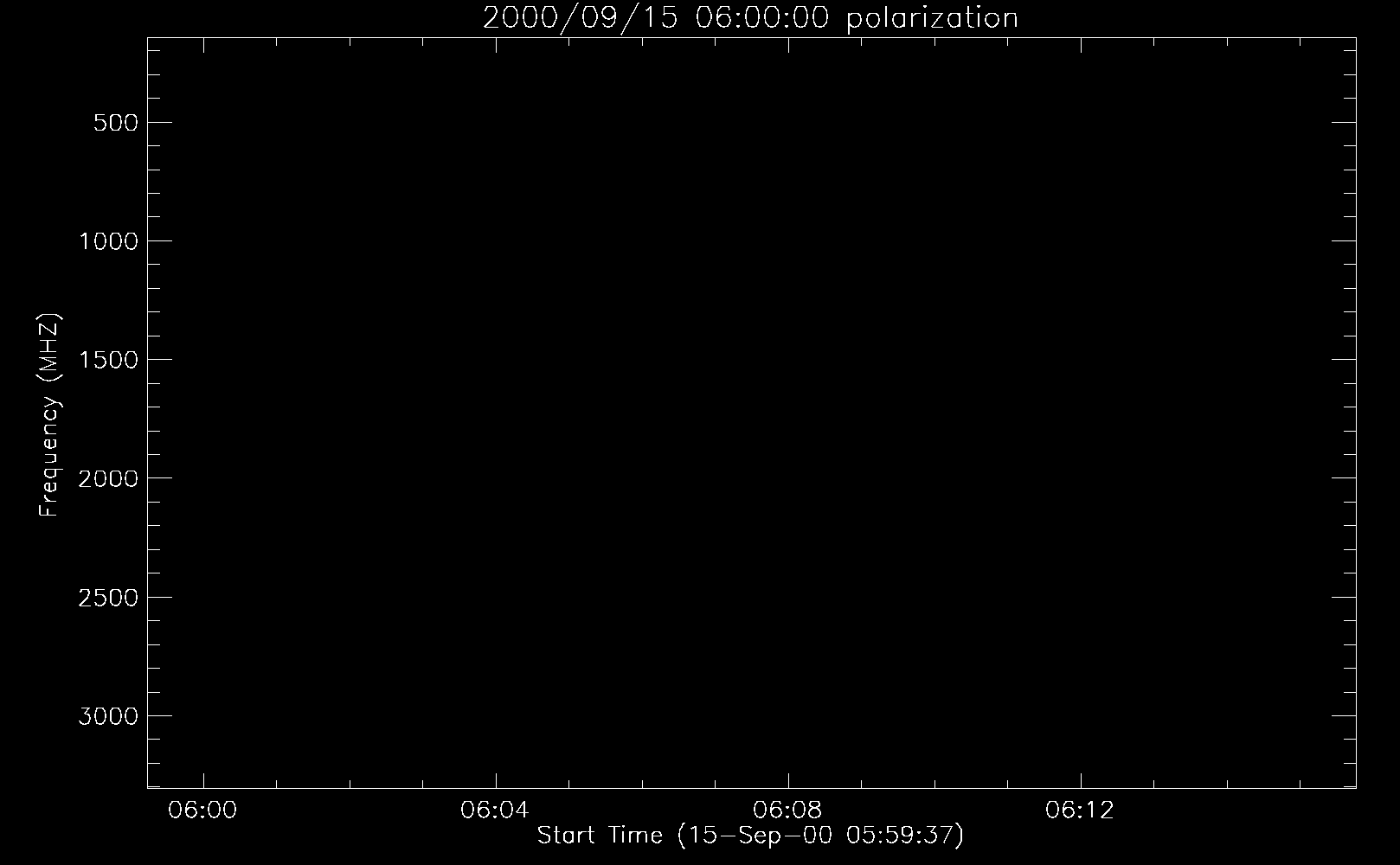
Task: Click the 06:00 time tick label
Action: pos(202,811)
